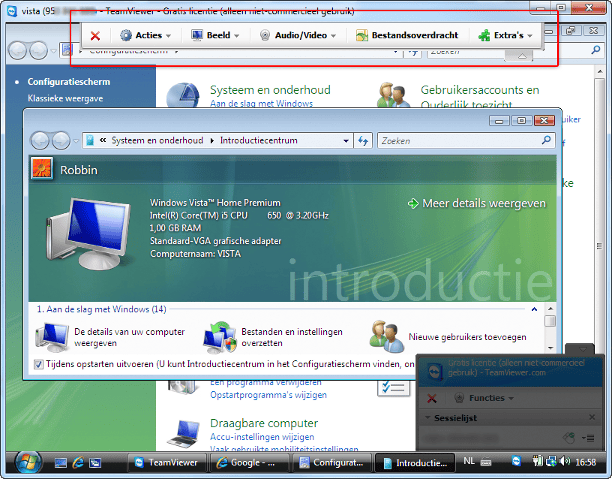Open the Klassieke weergave link in sidebar
The width and height of the screenshot is (612, 479).
65,98
